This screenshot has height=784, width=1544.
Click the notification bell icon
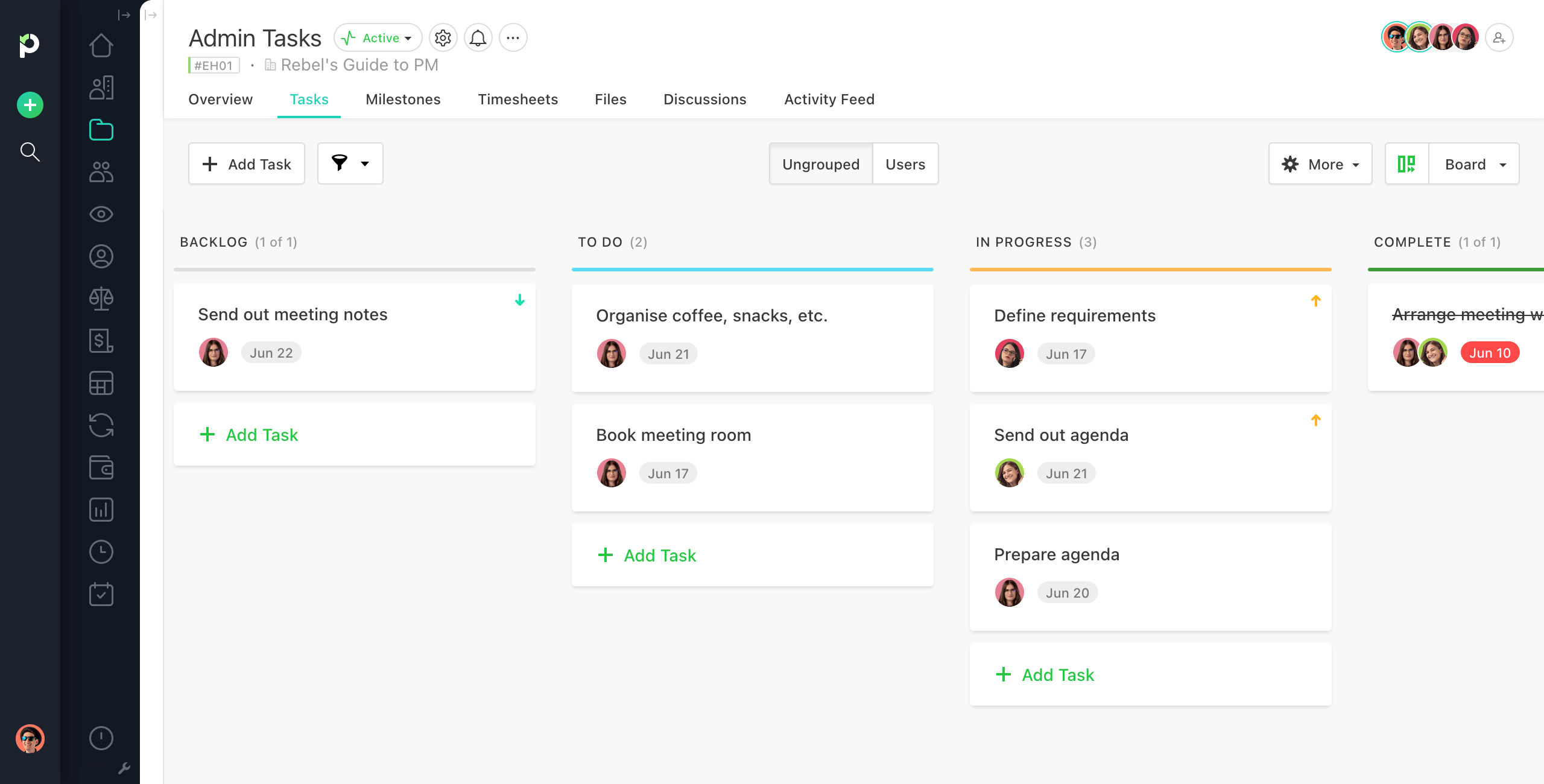(x=478, y=38)
